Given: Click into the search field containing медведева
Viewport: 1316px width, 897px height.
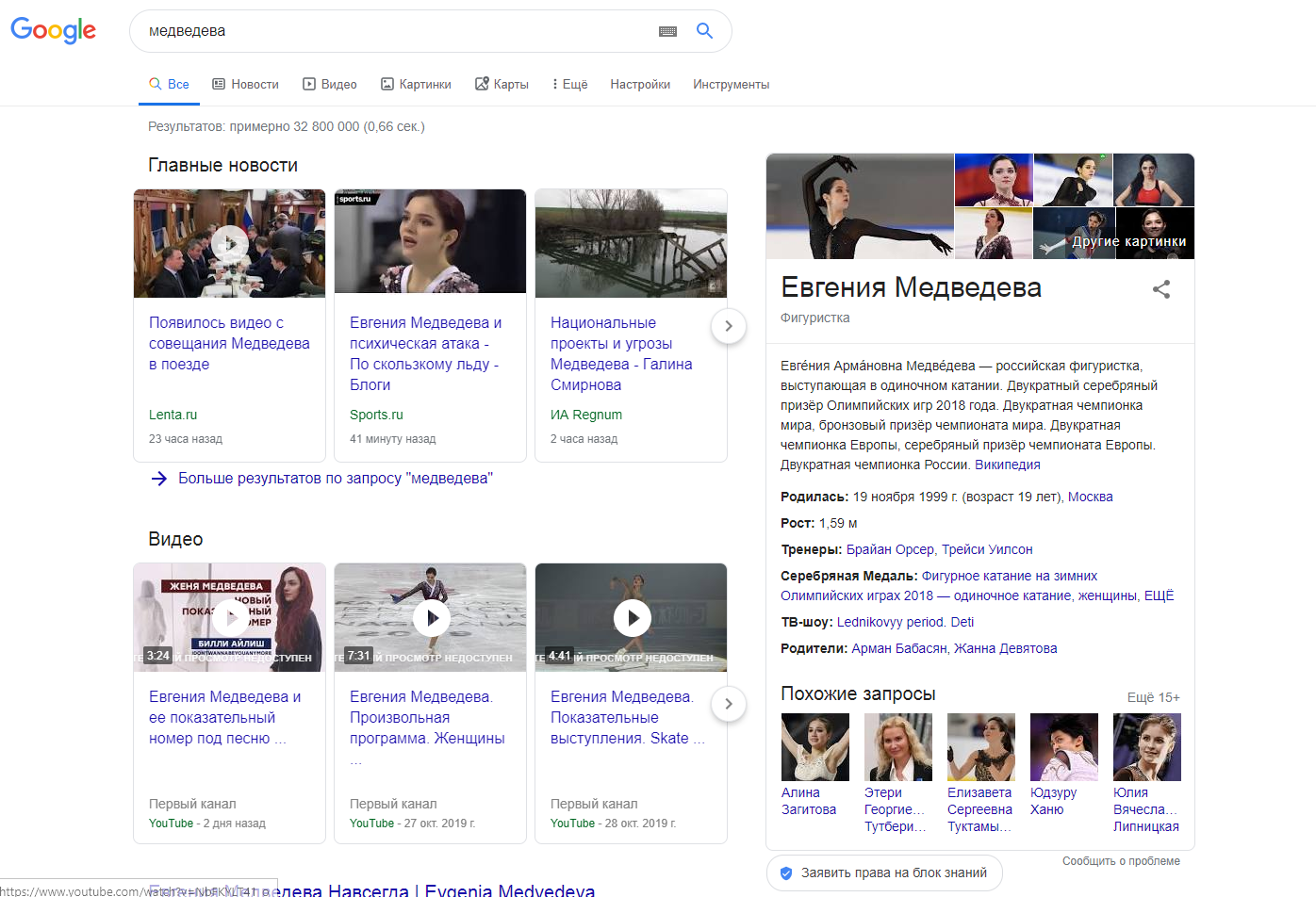Looking at the screenshot, I should (396, 31).
